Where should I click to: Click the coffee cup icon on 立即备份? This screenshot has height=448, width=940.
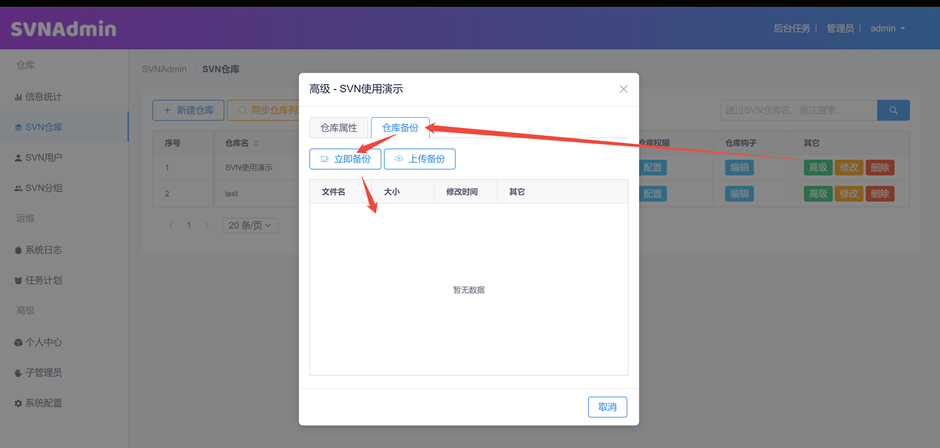tap(324, 160)
